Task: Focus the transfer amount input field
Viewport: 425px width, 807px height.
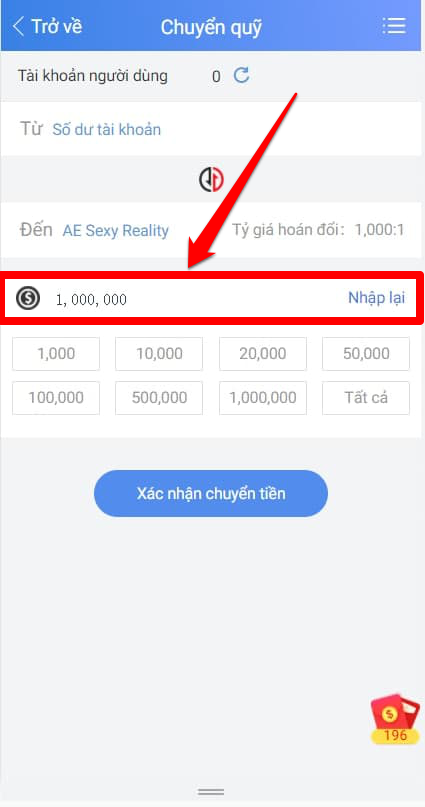Action: [x=196, y=299]
